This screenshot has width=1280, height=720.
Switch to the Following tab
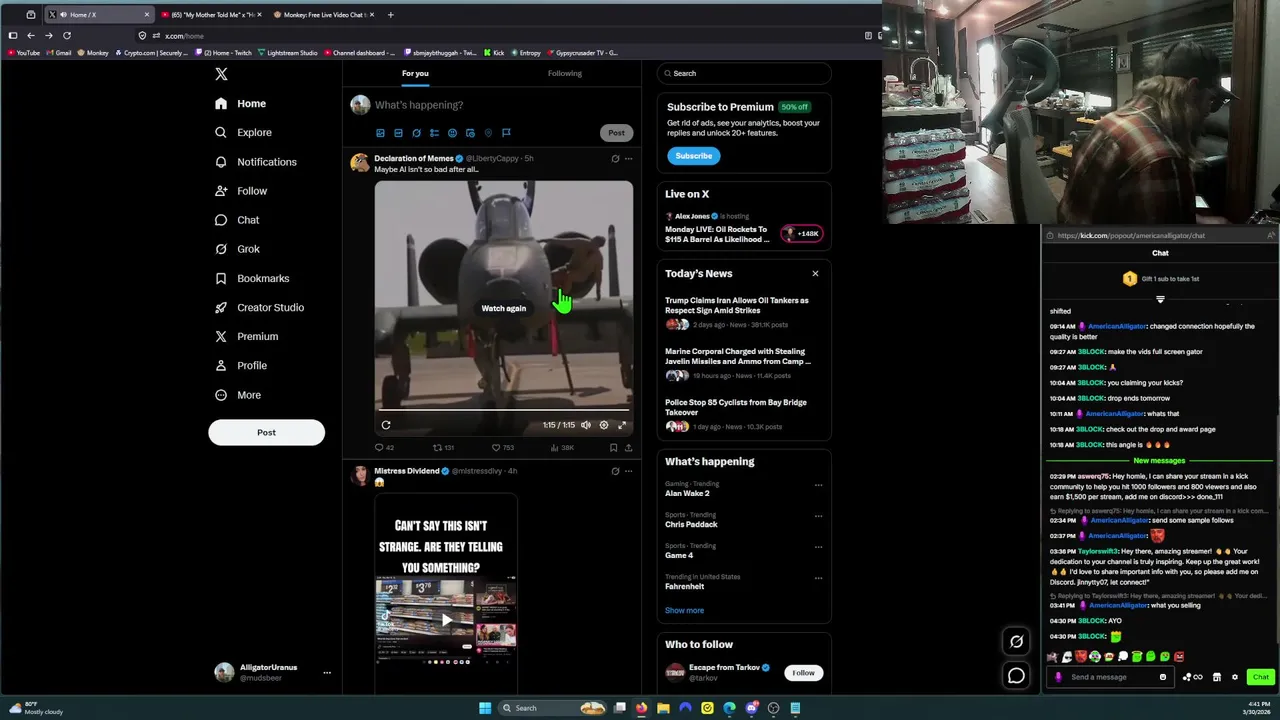coord(565,73)
